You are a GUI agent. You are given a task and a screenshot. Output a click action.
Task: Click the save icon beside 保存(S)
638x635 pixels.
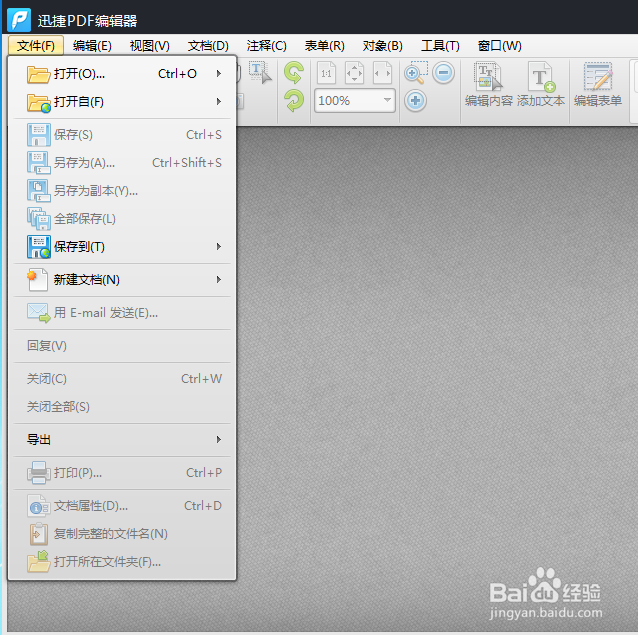click(39, 135)
